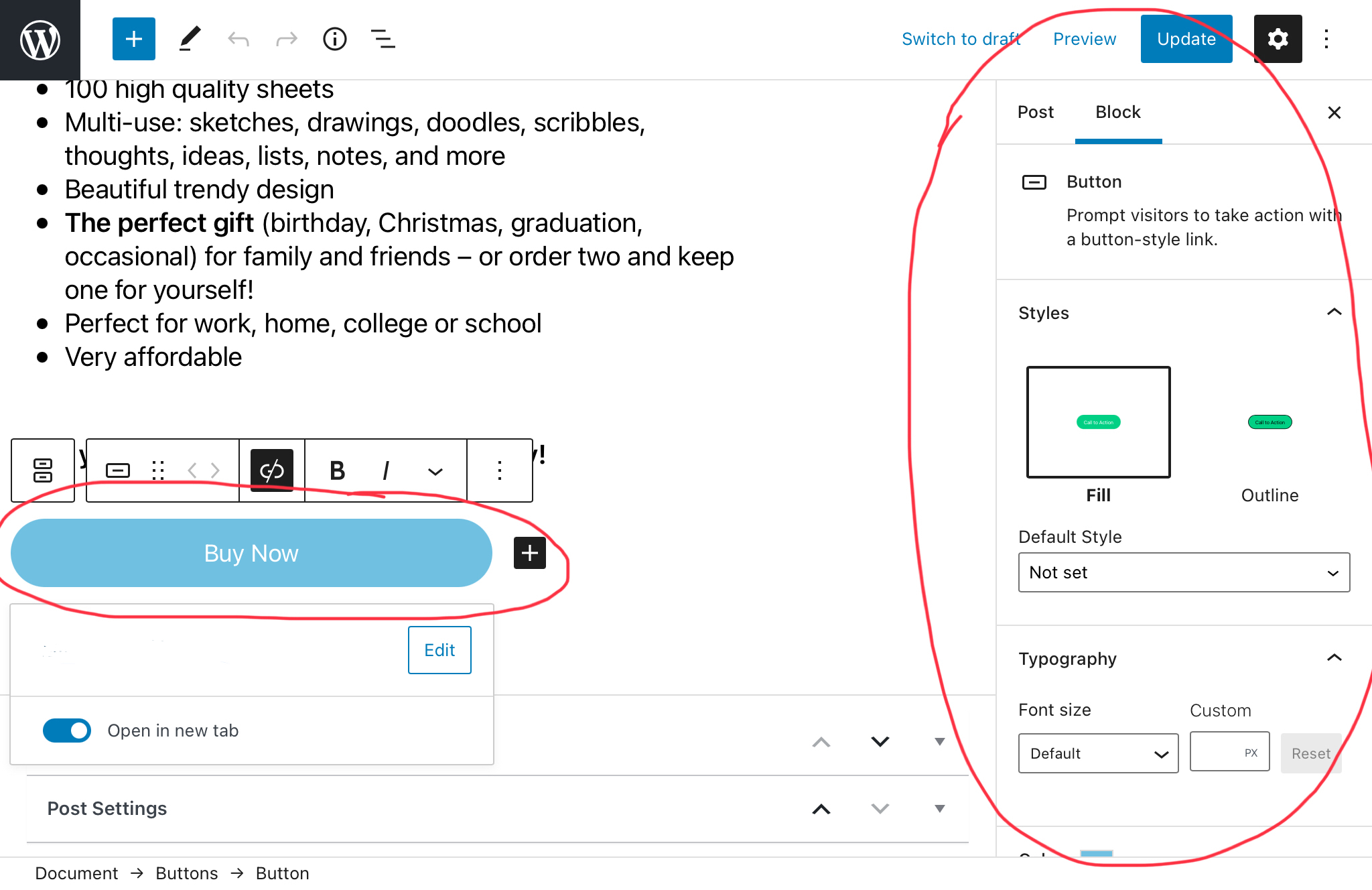Open the Font size Default dropdown
1372x890 pixels.
1098,753
